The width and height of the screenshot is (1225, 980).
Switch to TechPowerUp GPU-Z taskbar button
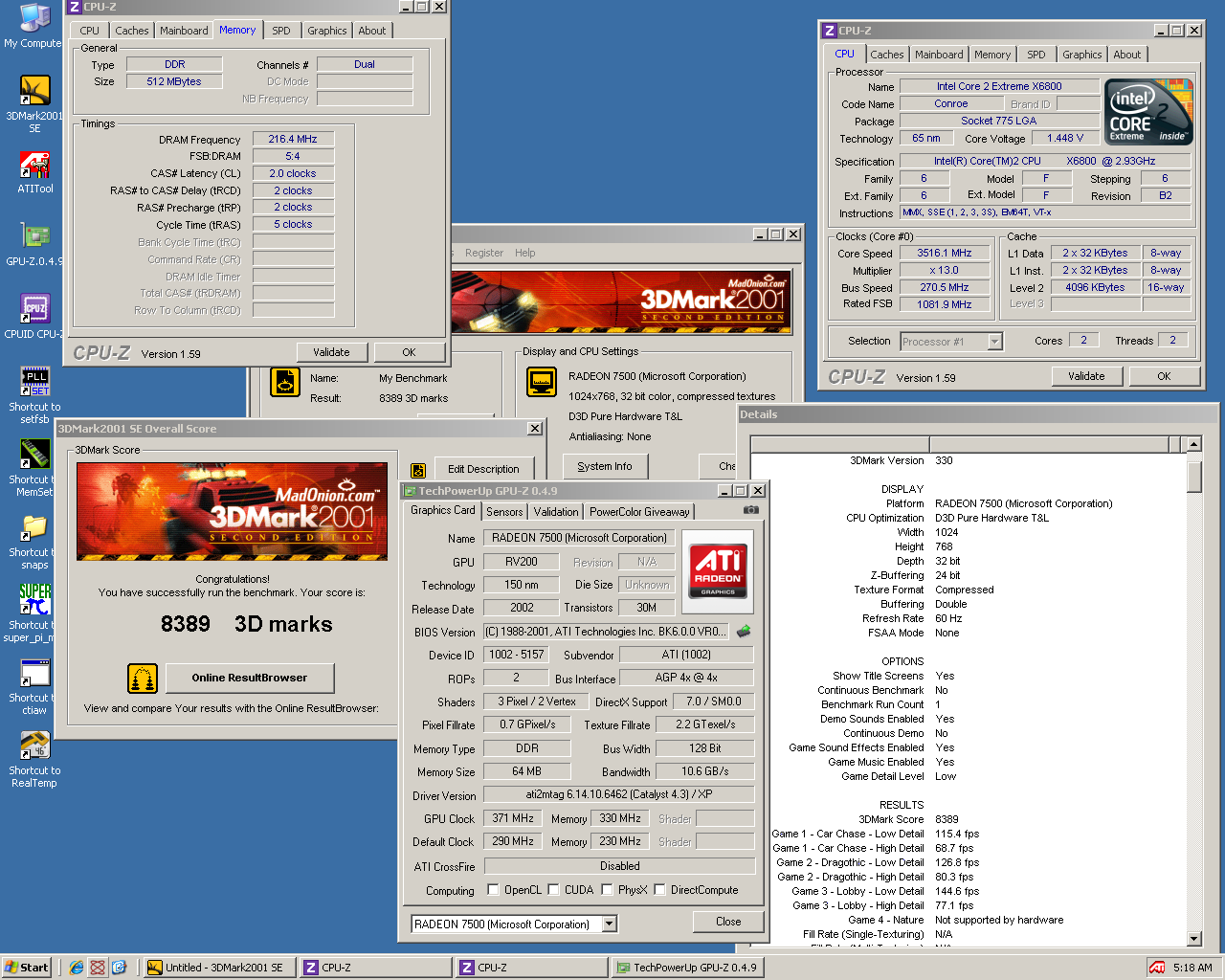pos(687,968)
